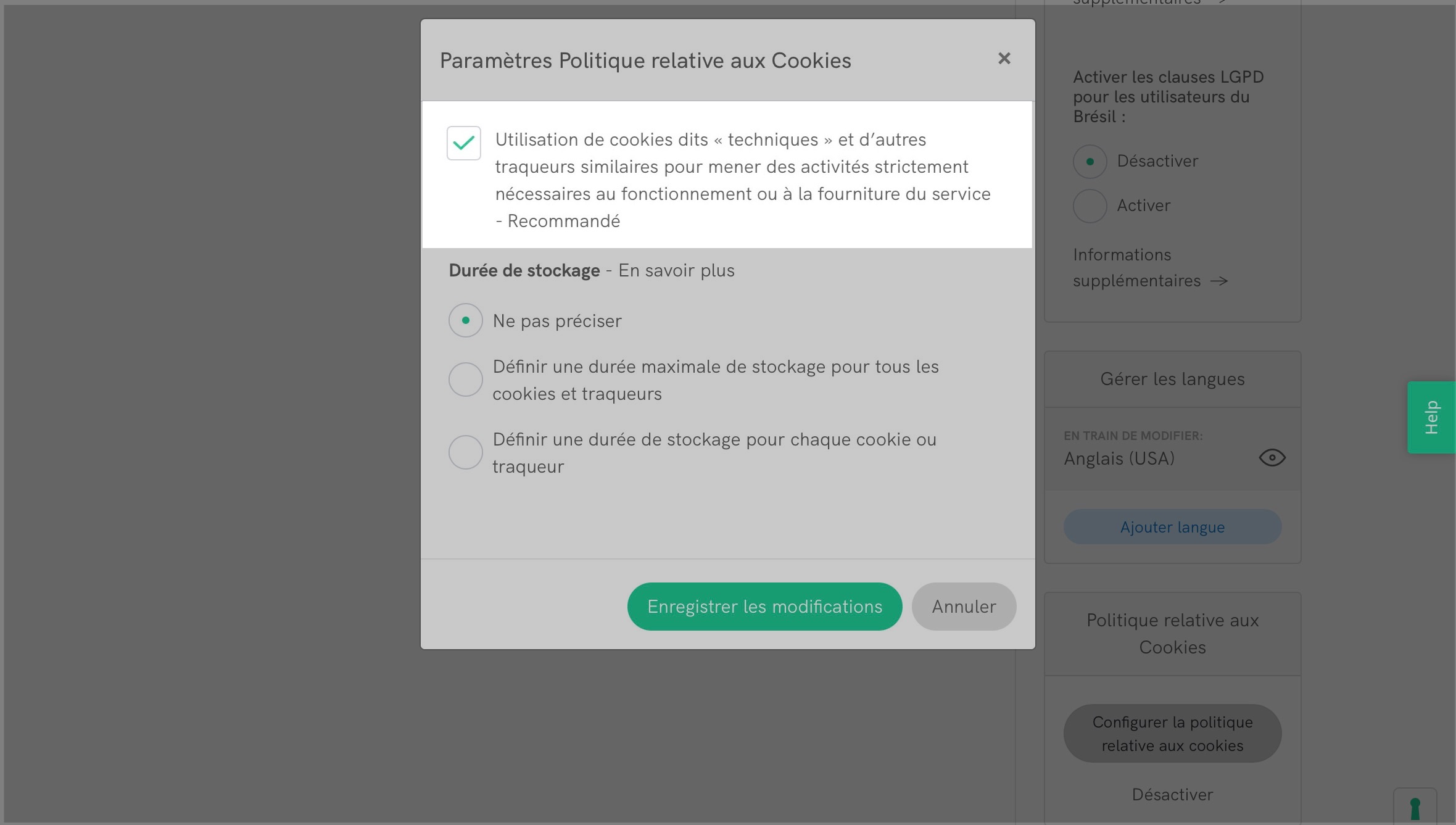Select 'Désactiver' for LGPD clauses
Screen dimensions: 1456x825
(1090, 162)
